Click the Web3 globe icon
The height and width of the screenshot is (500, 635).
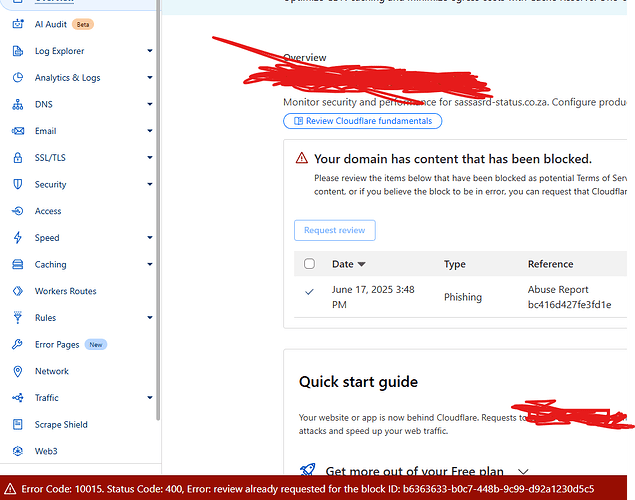pyautogui.click(x=18, y=451)
